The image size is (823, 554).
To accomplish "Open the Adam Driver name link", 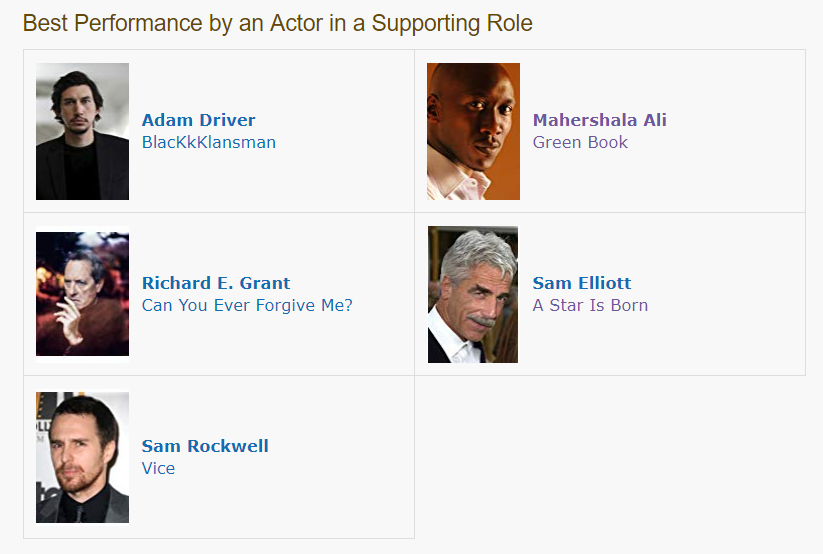I will coord(198,120).
